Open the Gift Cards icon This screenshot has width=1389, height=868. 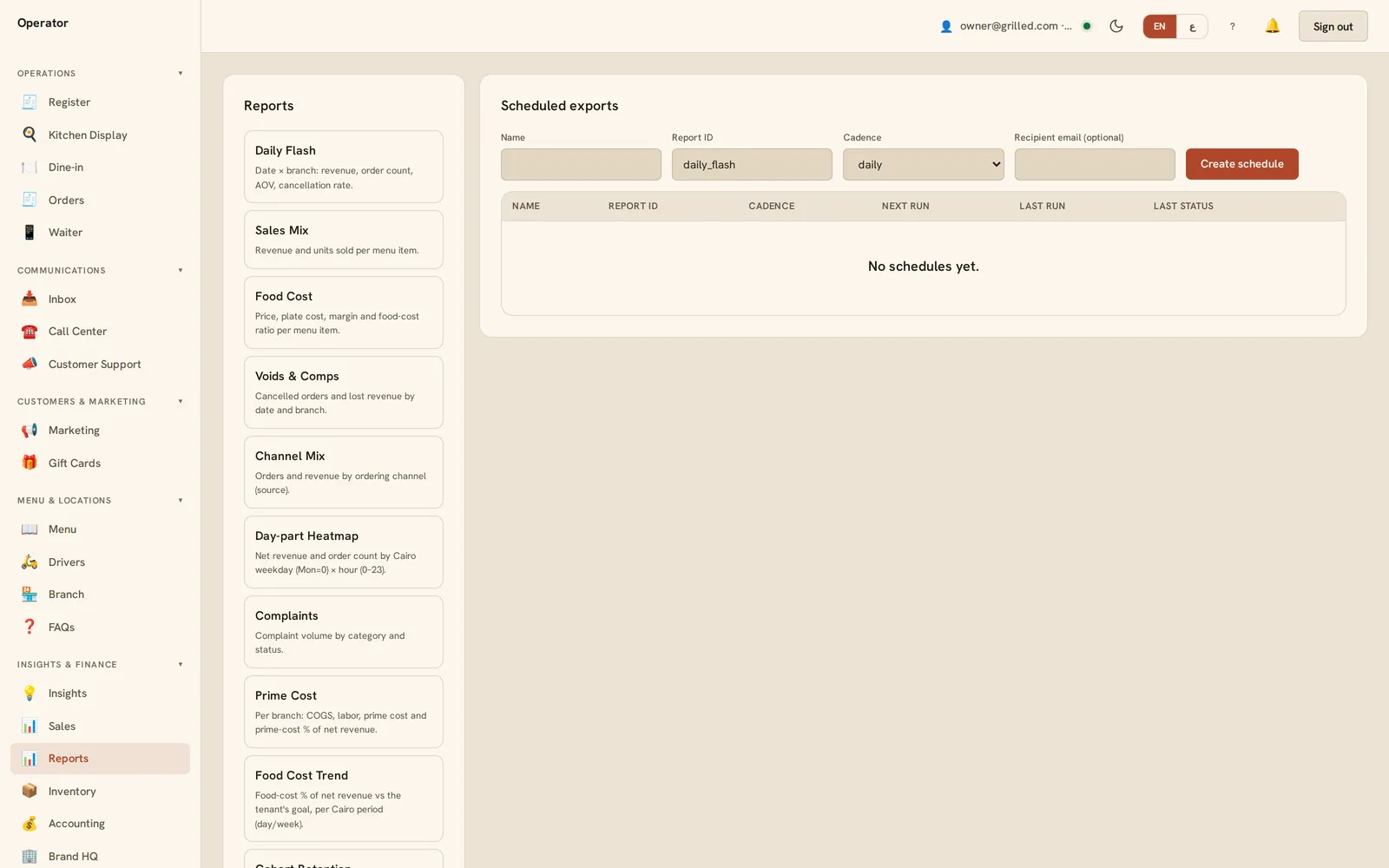coord(30,463)
